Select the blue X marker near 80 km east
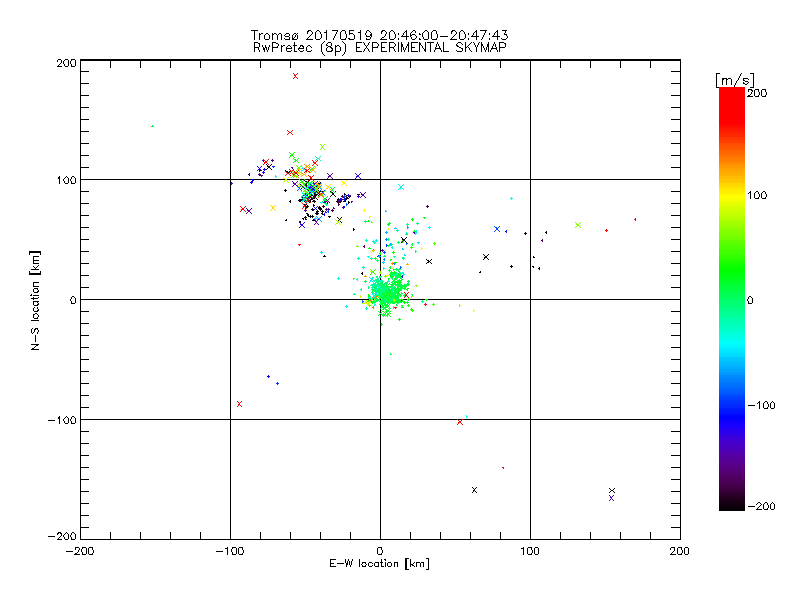The width and height of the screenshot is (800, 600). point(497,229)
